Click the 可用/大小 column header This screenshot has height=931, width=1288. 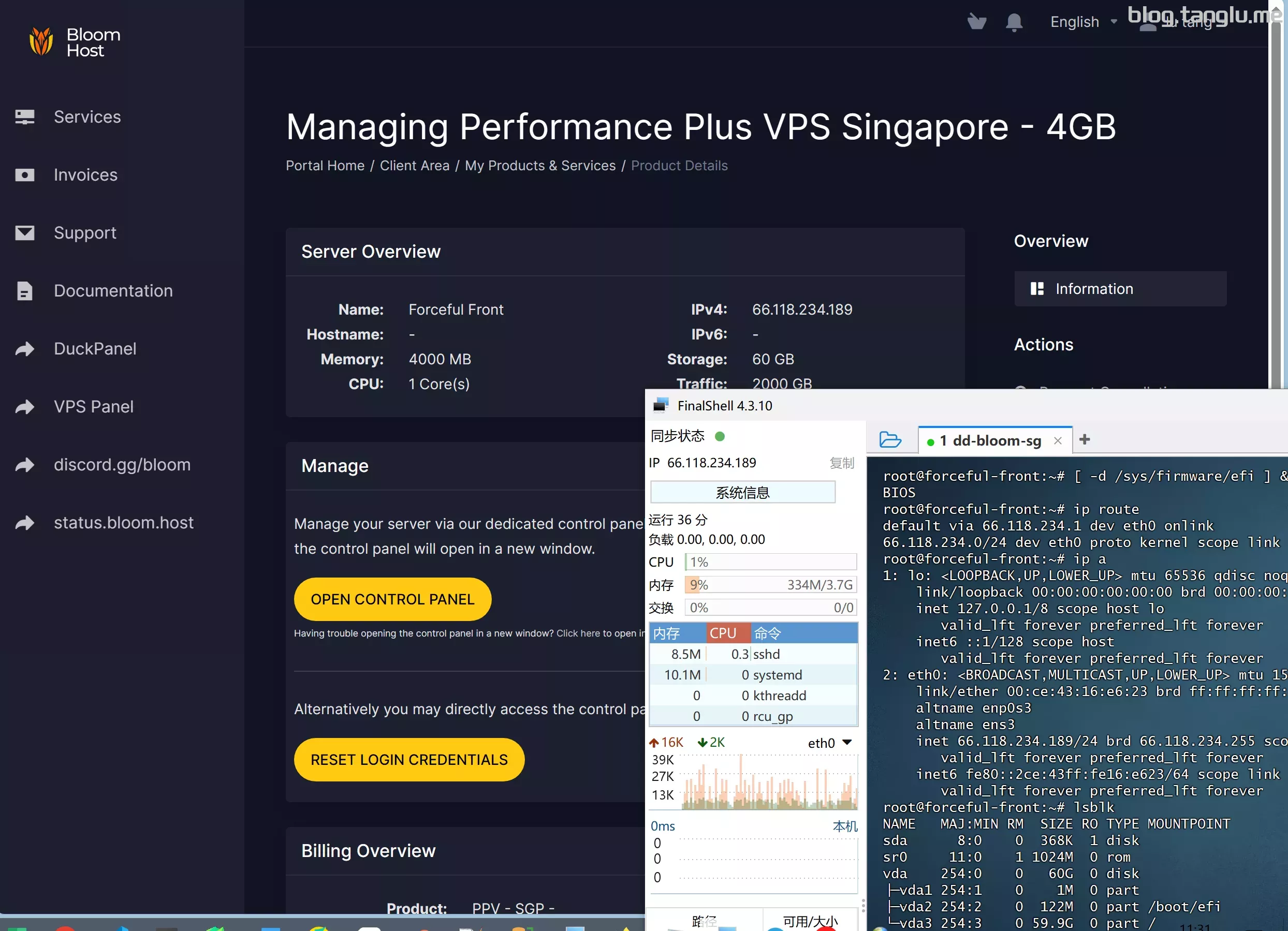coord(810,921)
